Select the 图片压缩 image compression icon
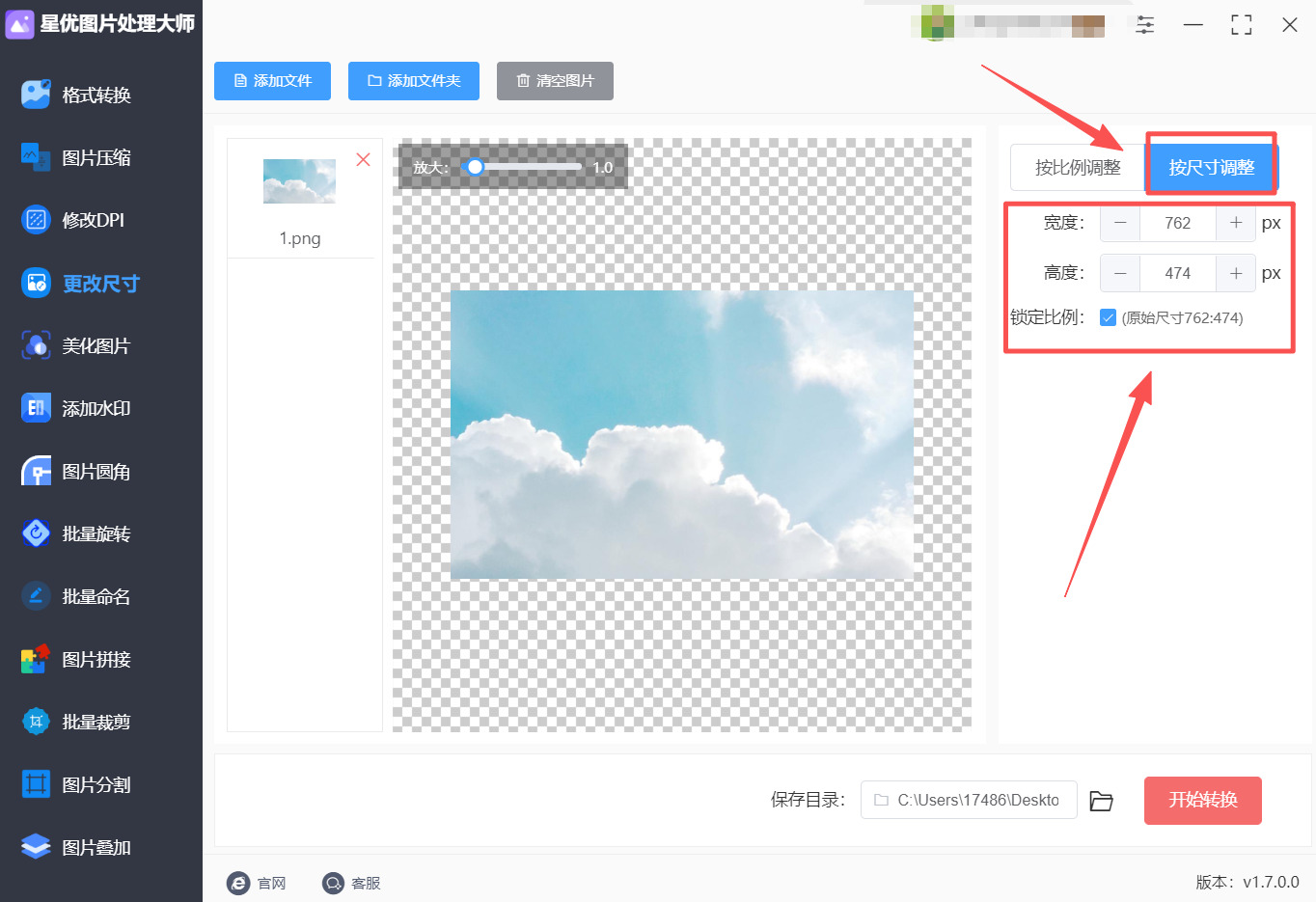1316x902 pixels. pyautogui.click(x=36, y=157)
